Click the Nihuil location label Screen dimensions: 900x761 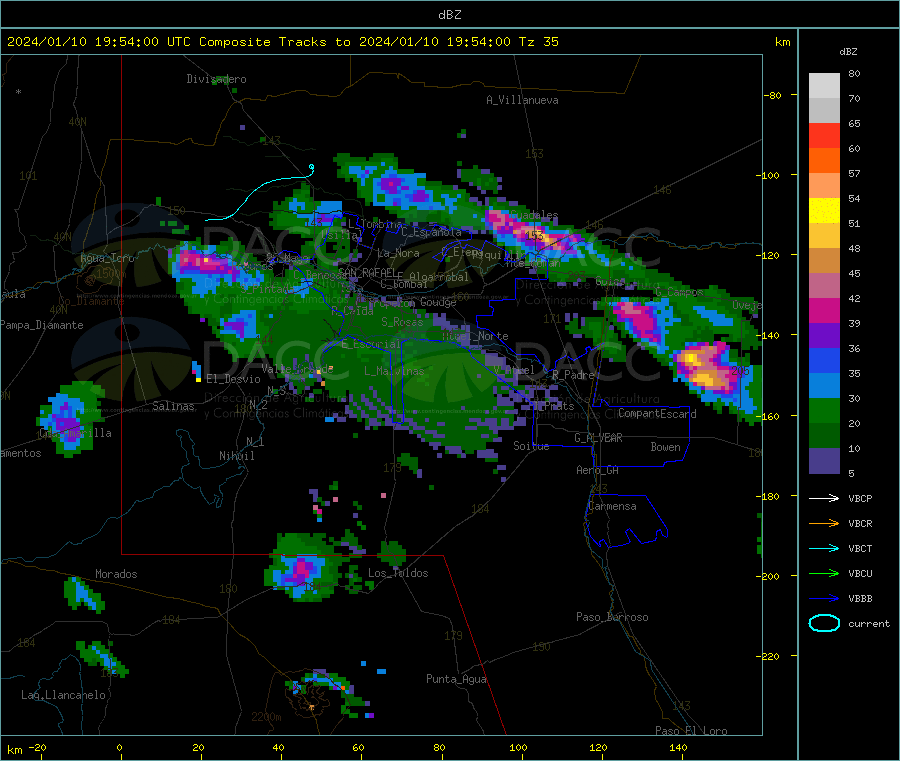[236, 456]
